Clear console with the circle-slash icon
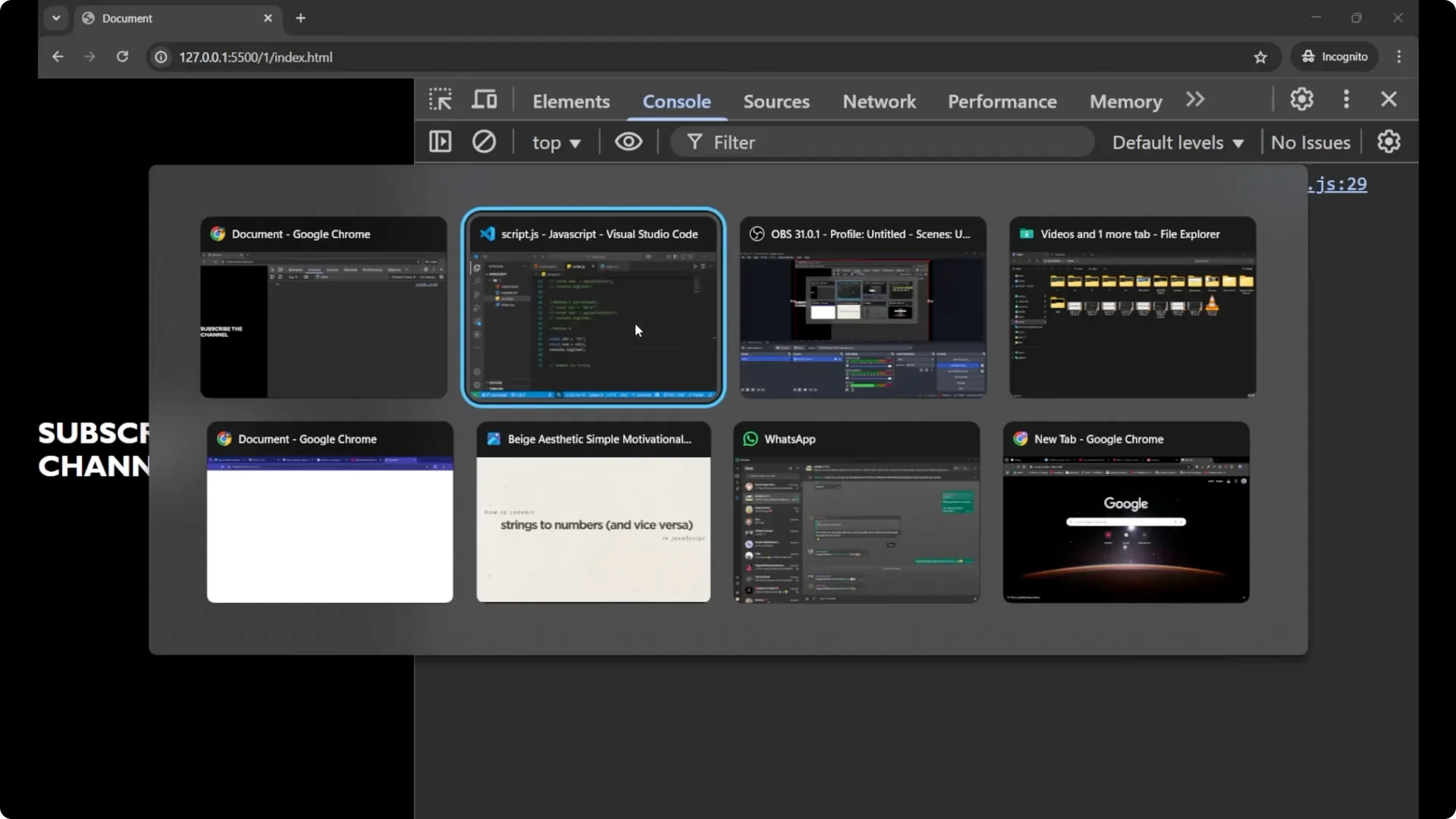 pyautogui.click(x=484, y=142)
